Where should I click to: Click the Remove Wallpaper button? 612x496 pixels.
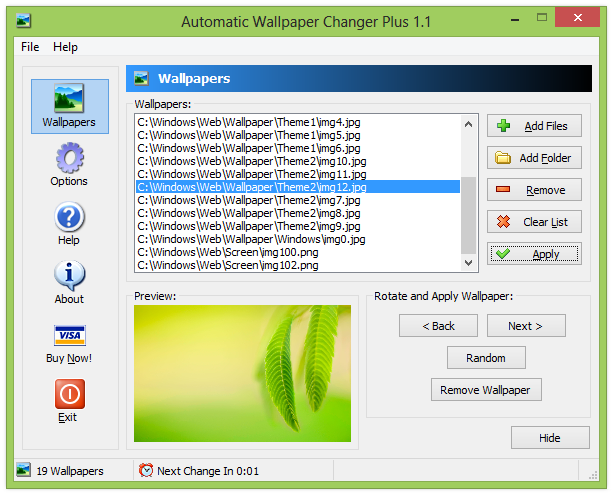(486, 389)
